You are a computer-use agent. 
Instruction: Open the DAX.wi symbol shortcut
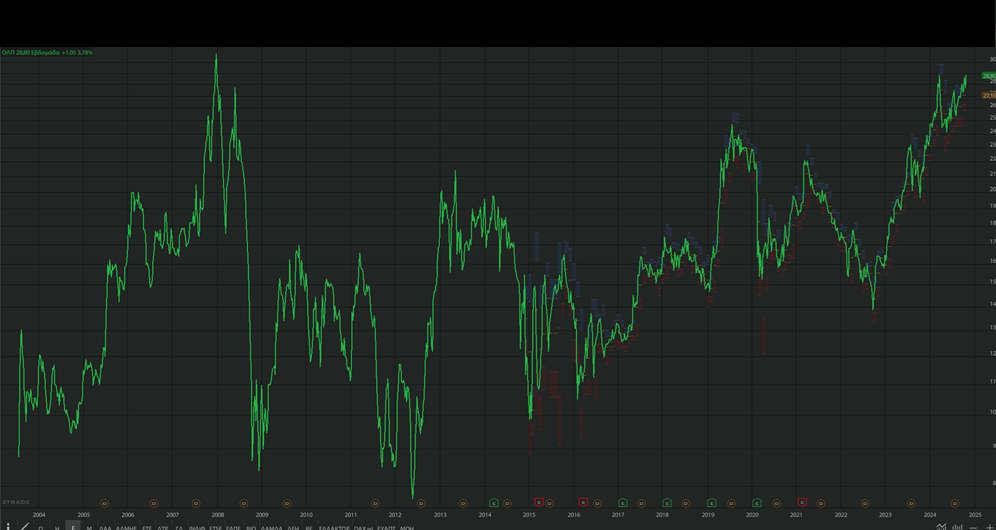(364, 527)
